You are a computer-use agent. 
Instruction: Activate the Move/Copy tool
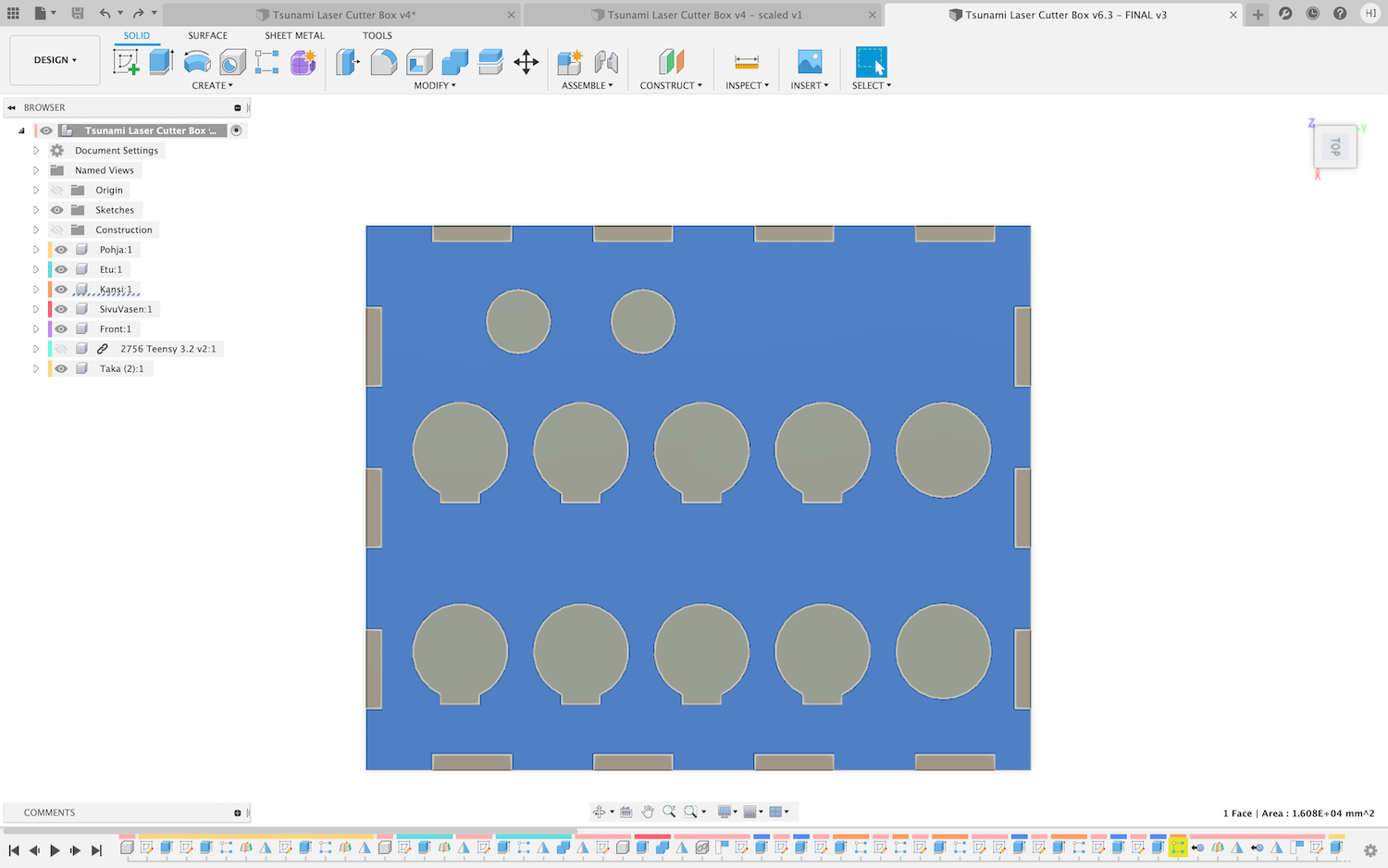click(x=526, y=62)
